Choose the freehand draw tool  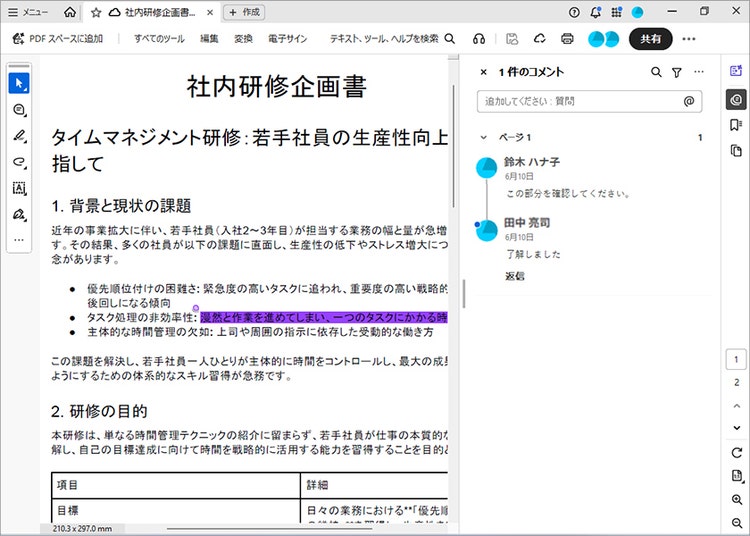(x=19, y=162)
